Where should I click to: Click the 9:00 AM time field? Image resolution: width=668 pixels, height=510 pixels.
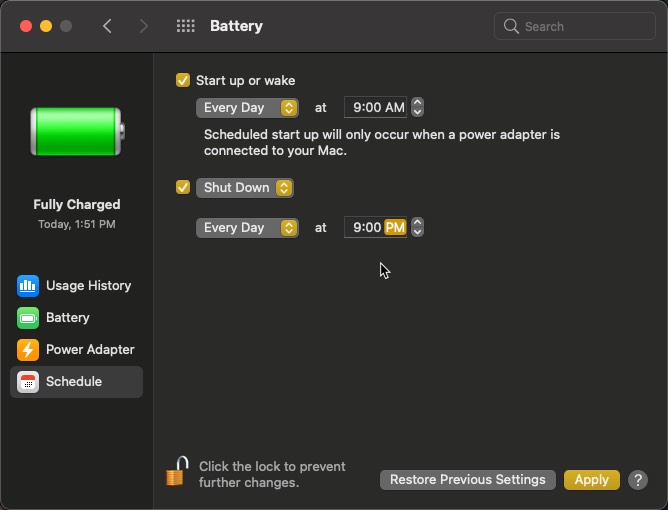(375, 107)
